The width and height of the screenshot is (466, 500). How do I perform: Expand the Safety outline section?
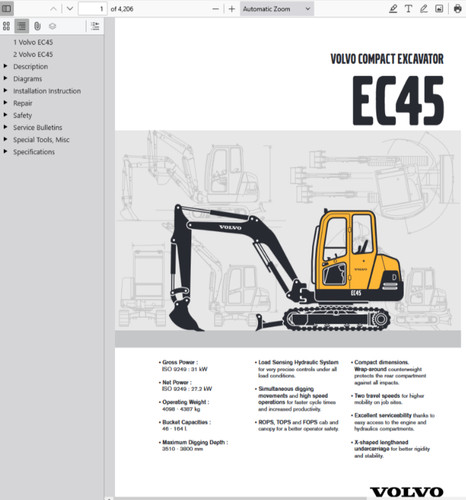(5, 115)
